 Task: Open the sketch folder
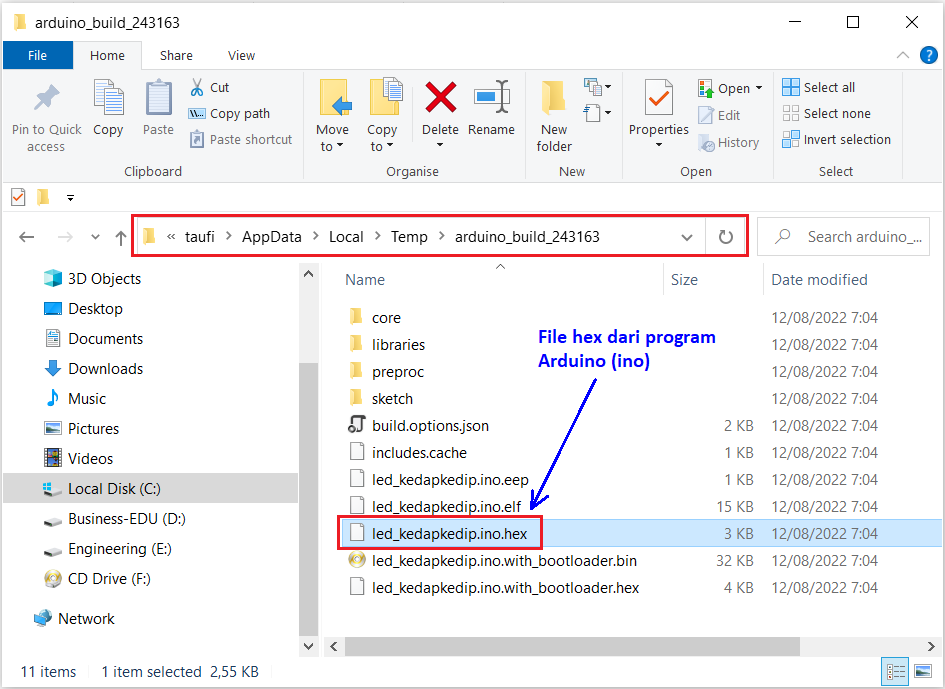(392, 398)
